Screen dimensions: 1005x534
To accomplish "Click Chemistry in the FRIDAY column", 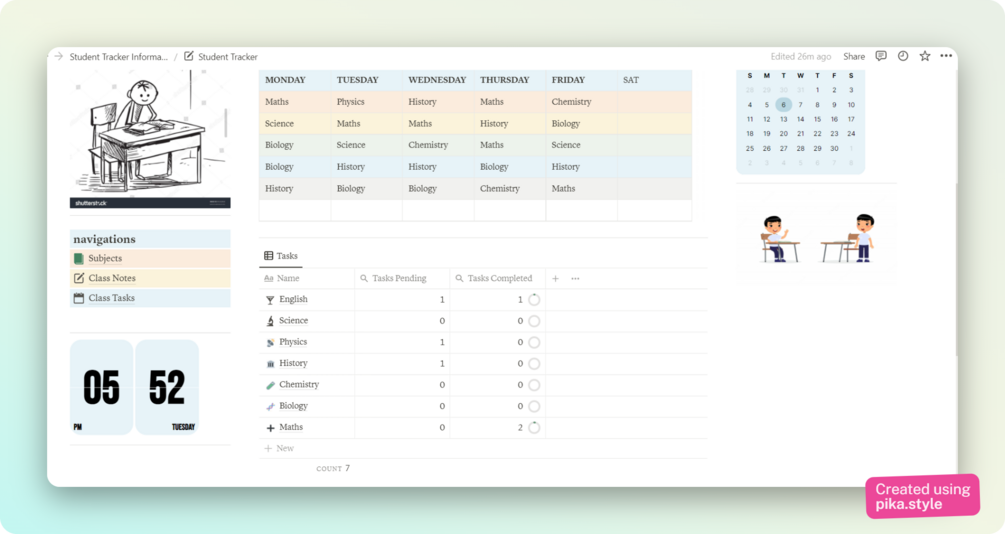I will (571, 102).
